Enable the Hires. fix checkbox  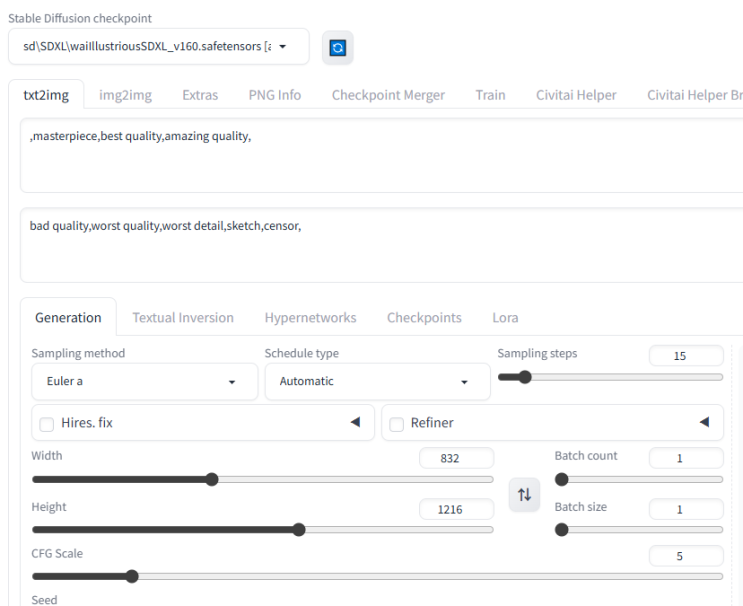click(x=46, y=424)
